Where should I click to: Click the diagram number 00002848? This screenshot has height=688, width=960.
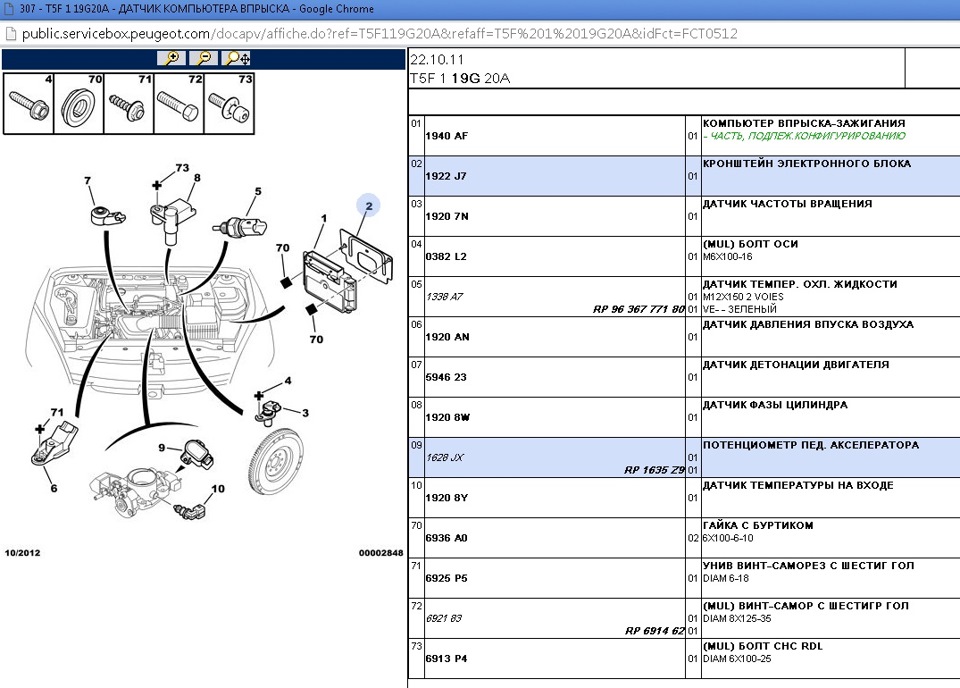pos(381,553)
